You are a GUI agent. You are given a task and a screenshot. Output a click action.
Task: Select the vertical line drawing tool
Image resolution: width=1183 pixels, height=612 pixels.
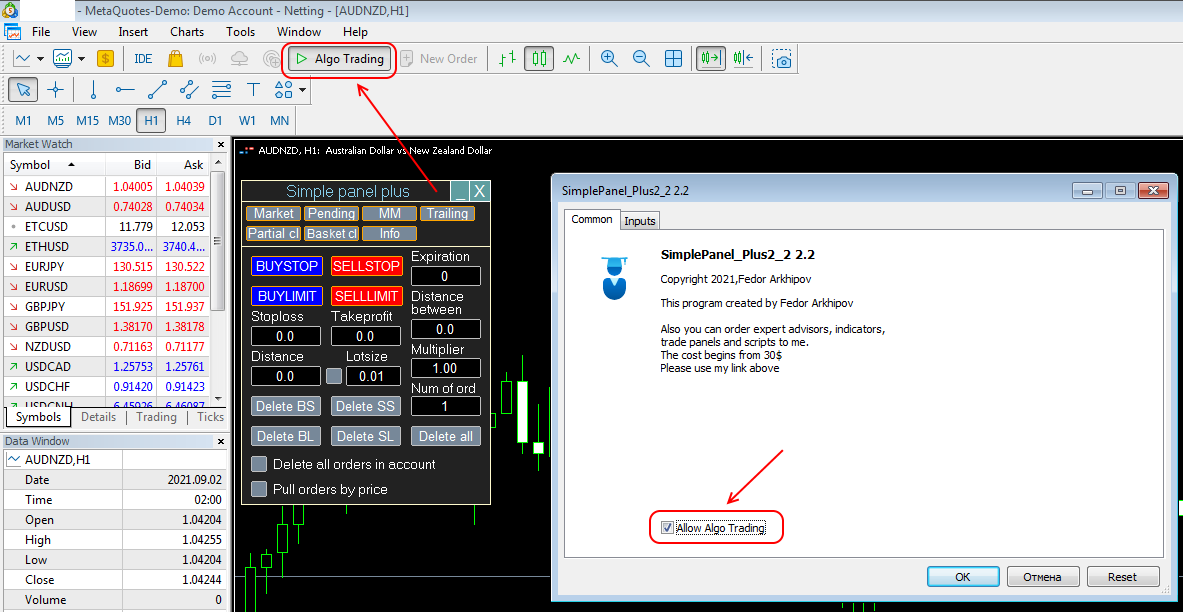click(94, 90)
